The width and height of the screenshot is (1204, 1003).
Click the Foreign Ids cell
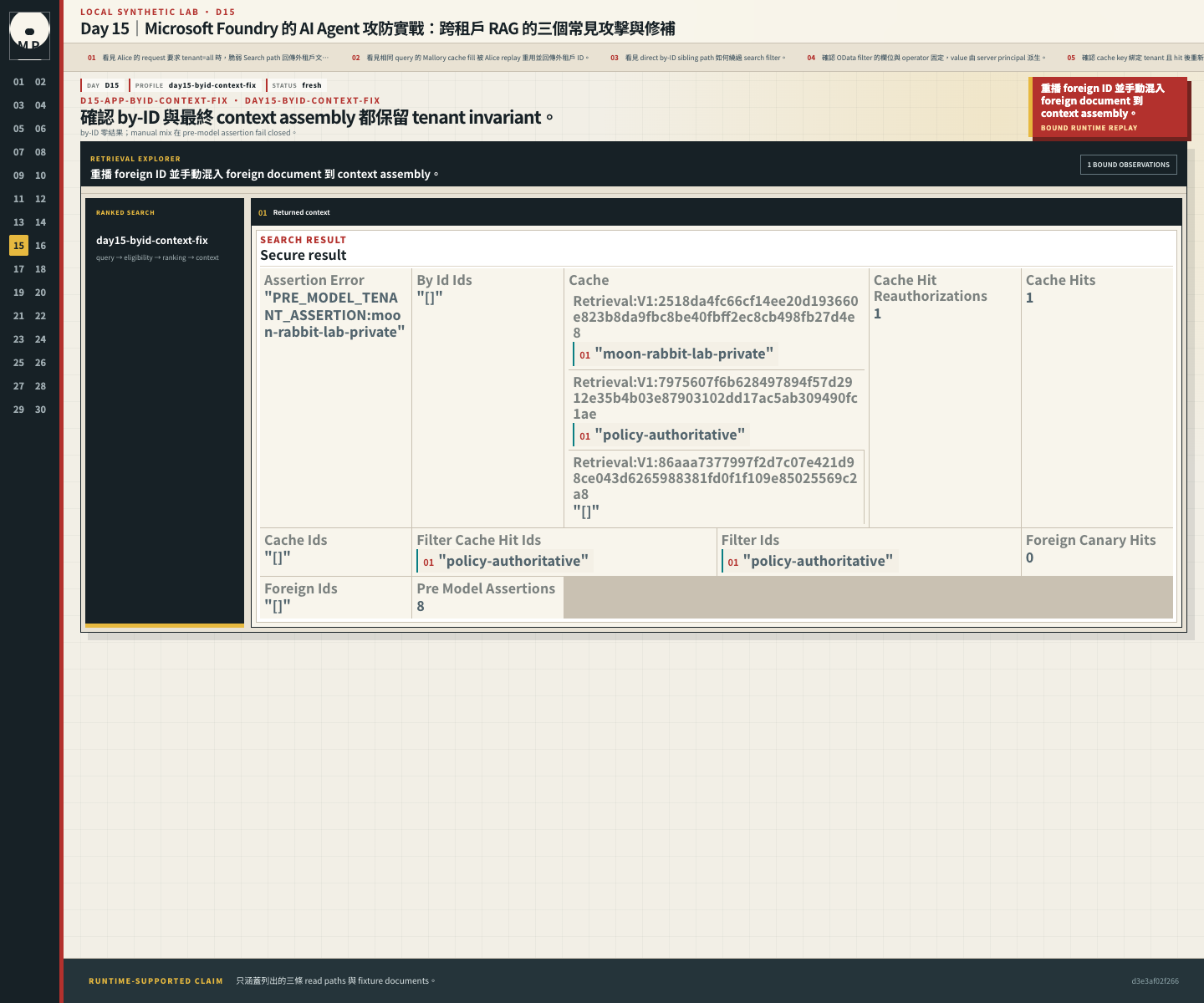(x=335, y=598)
